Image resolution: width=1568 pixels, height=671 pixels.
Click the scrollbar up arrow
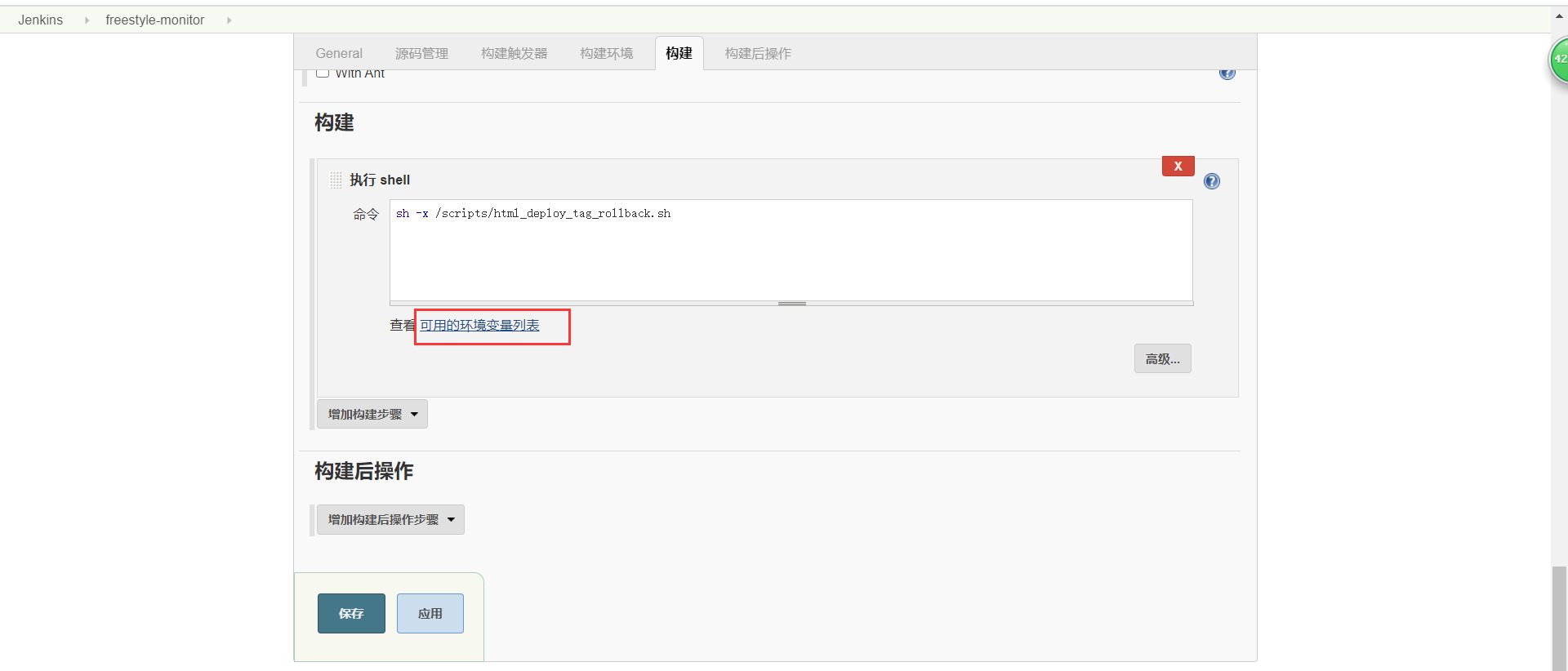pos(1560,16)
